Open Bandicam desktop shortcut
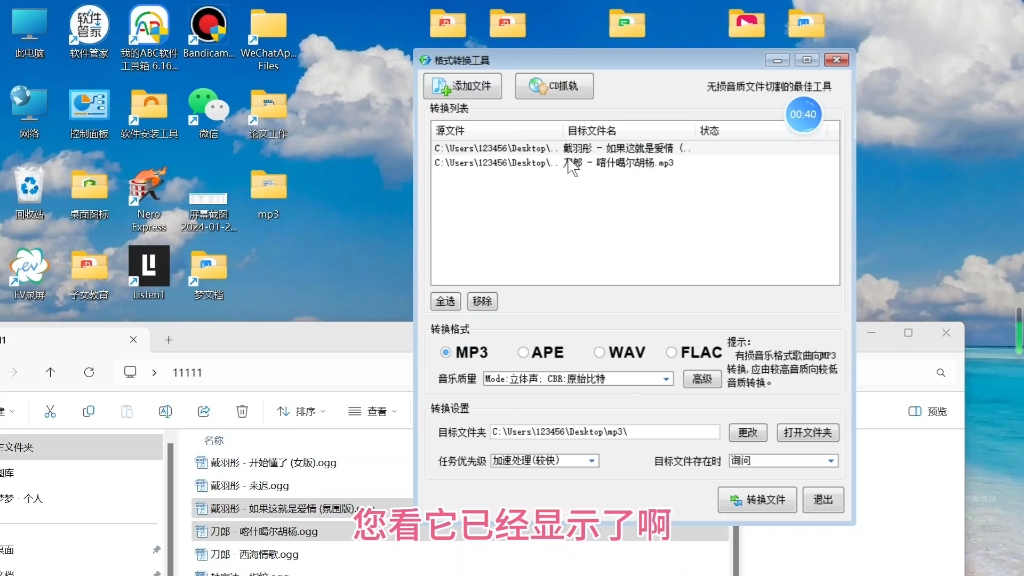This screenshot has height=576, width=1024. 208,32
